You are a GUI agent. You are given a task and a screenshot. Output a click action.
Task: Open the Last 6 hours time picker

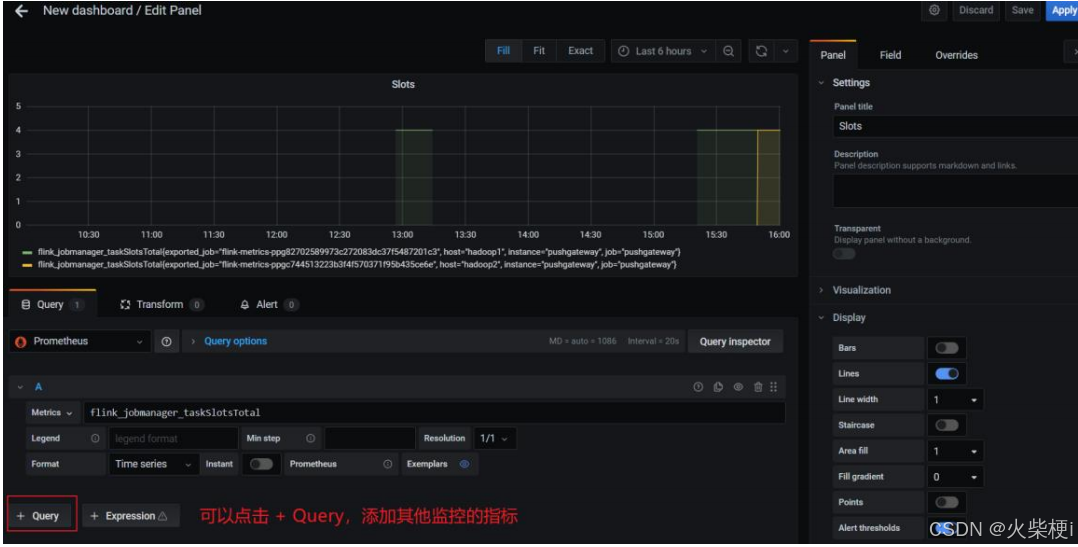pos(663,52)
